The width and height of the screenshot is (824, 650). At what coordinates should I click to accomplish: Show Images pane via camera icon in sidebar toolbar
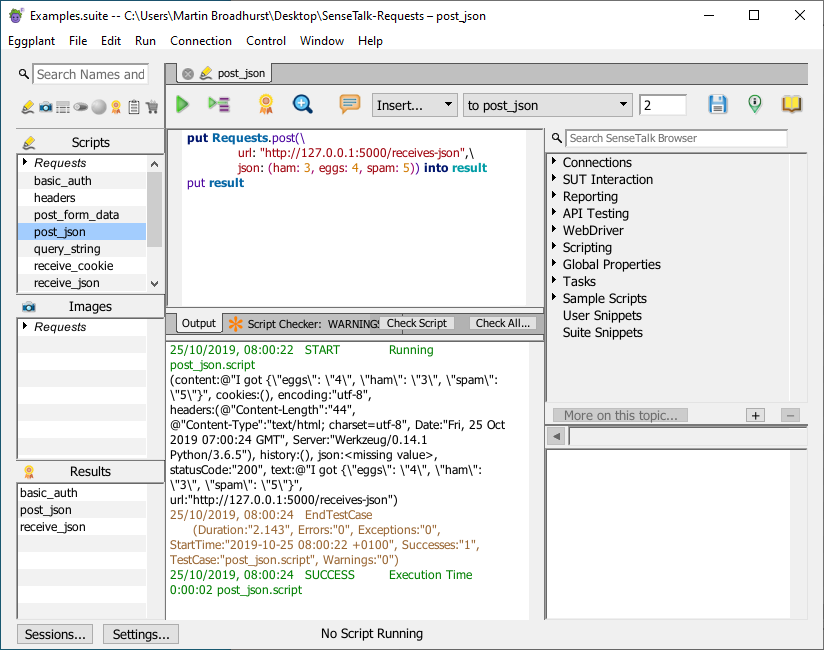click(46, 107)
